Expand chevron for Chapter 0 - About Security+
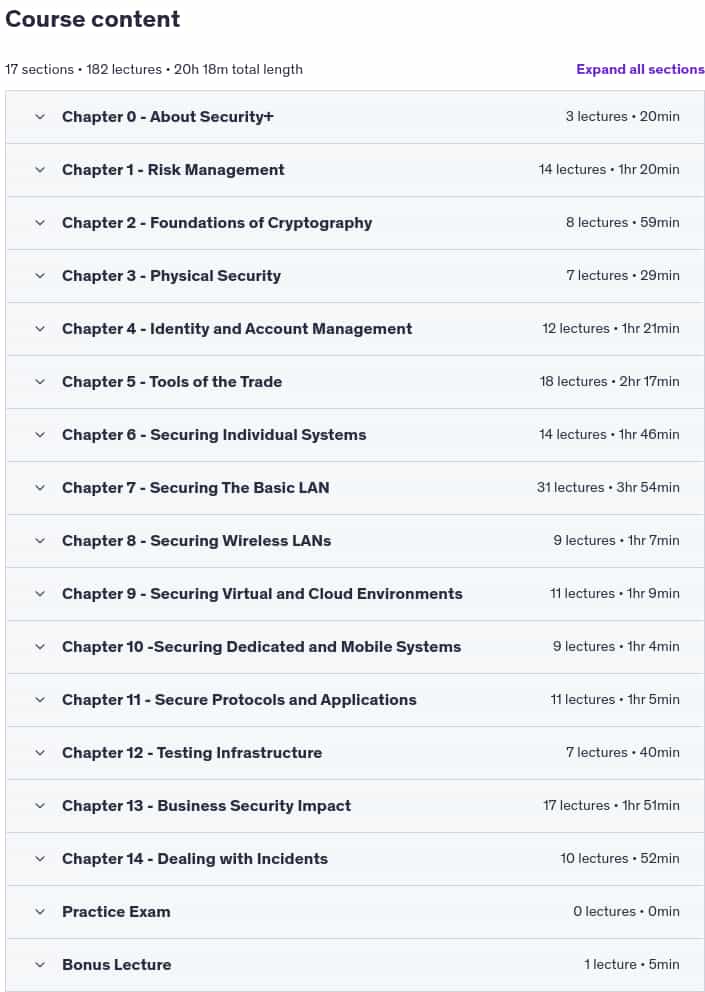 click(x=40, y=117)
